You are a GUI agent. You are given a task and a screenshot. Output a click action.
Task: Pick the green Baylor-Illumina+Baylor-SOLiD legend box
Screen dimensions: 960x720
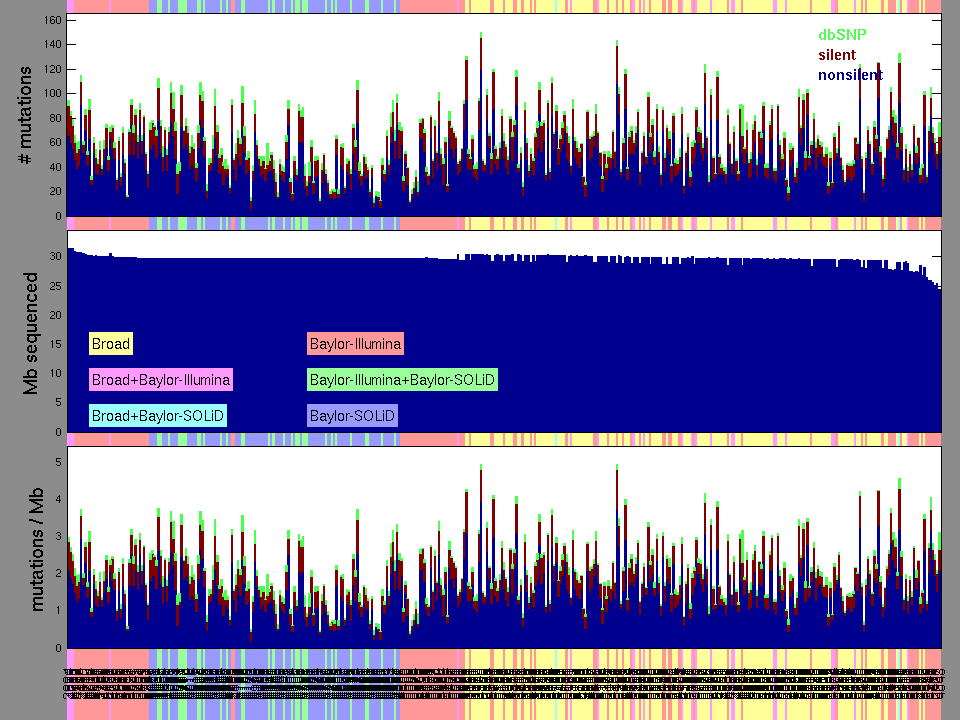(402, 380)
